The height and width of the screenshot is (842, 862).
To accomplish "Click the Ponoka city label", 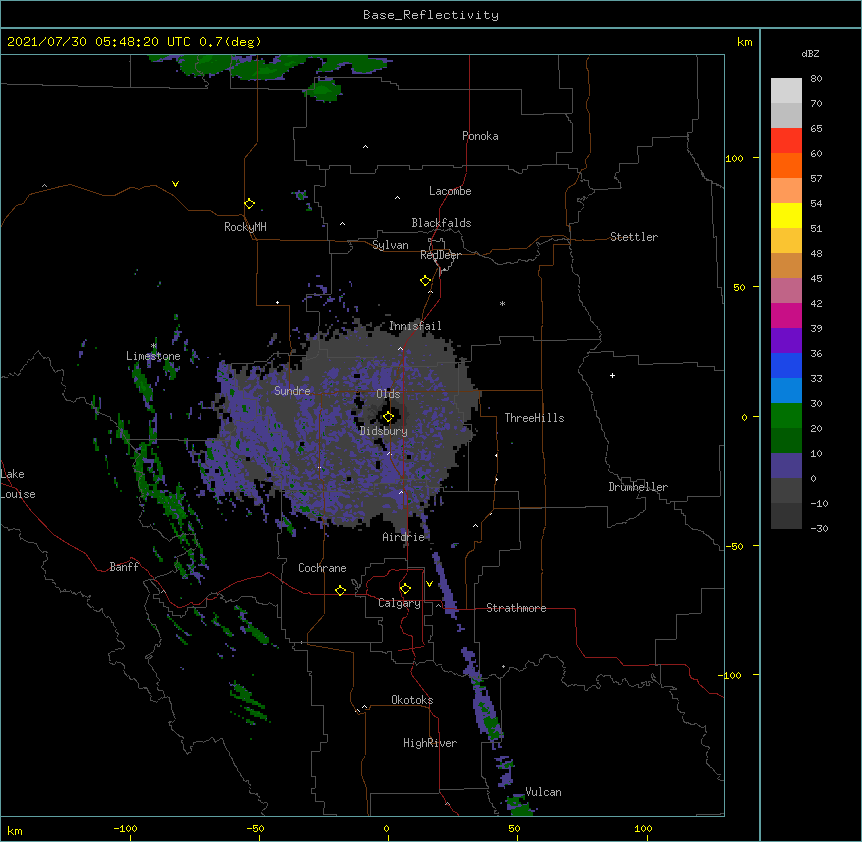I will point(480,136).
